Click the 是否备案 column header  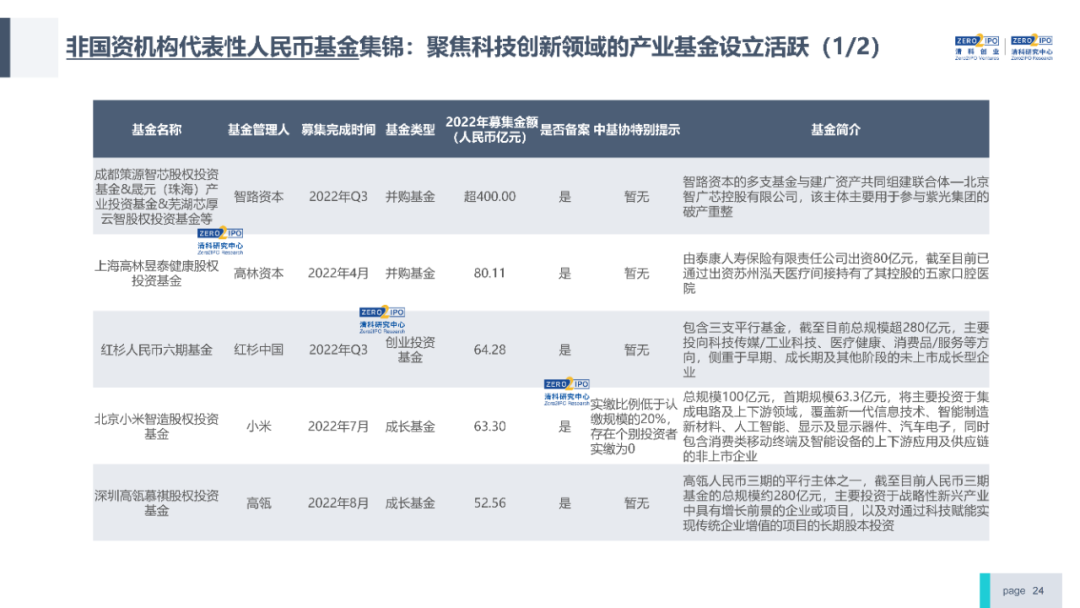565,129
